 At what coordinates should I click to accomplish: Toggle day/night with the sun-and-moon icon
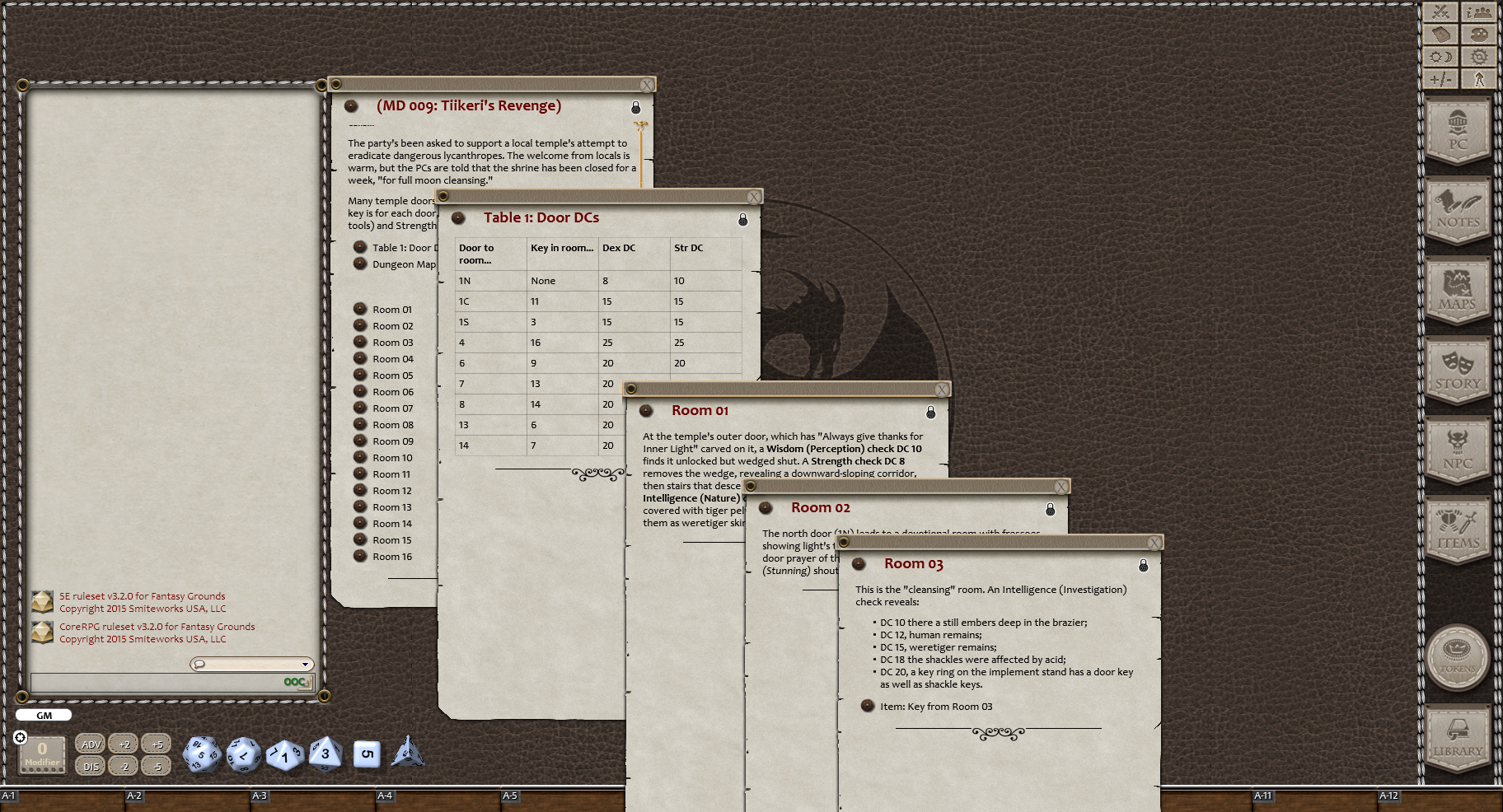(x=1440, y=56)
